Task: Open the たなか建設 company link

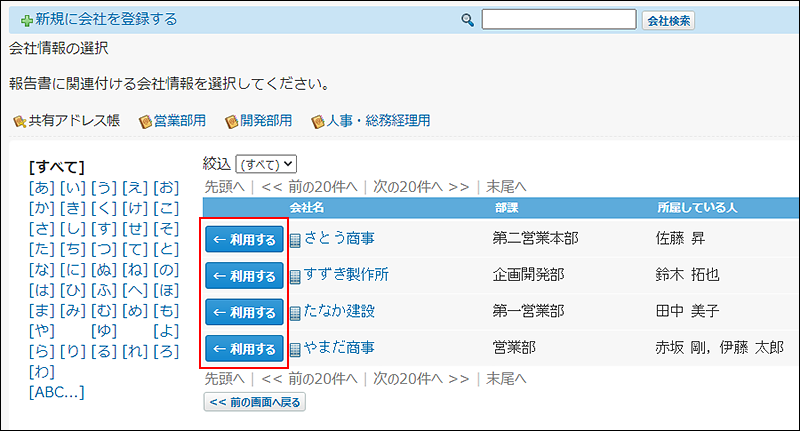Action: (339, 311)
